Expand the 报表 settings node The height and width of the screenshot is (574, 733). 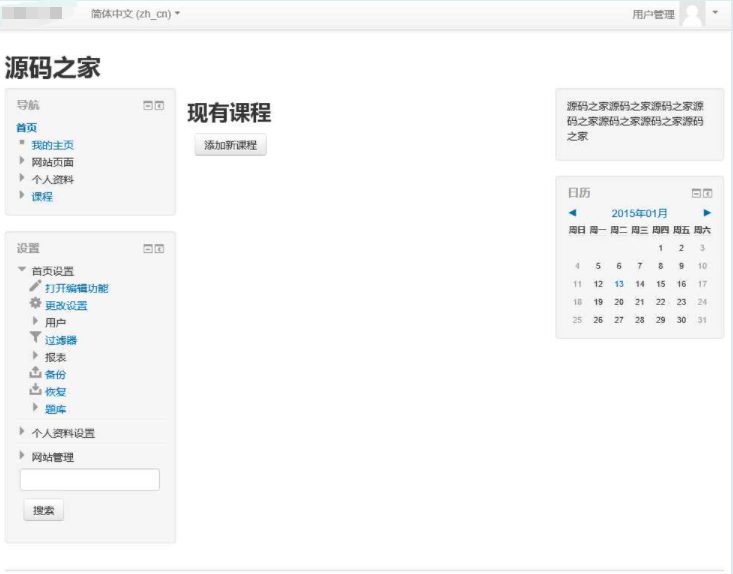coord(35,356)
